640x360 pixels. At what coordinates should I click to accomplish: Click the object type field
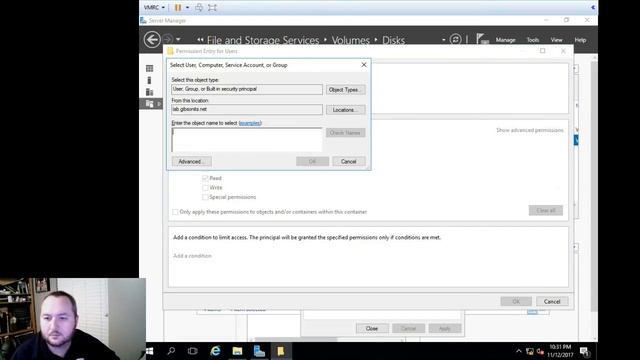(x=247, y=89)
